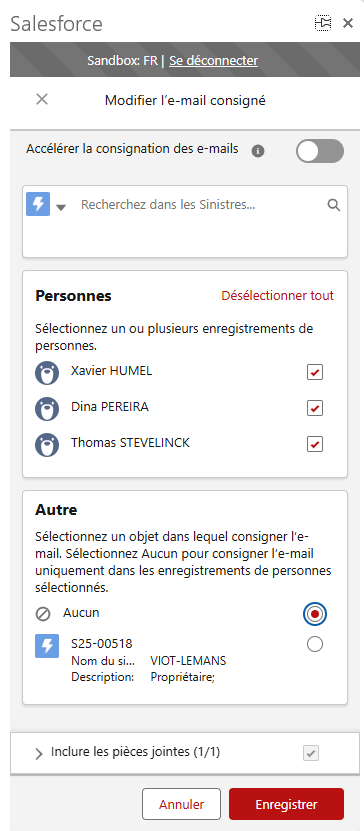The image size is (364, 831).
Task: Uncheck the Xavier HUMEL checkbox
Action: pyautogui.click(x=315, y=373)
